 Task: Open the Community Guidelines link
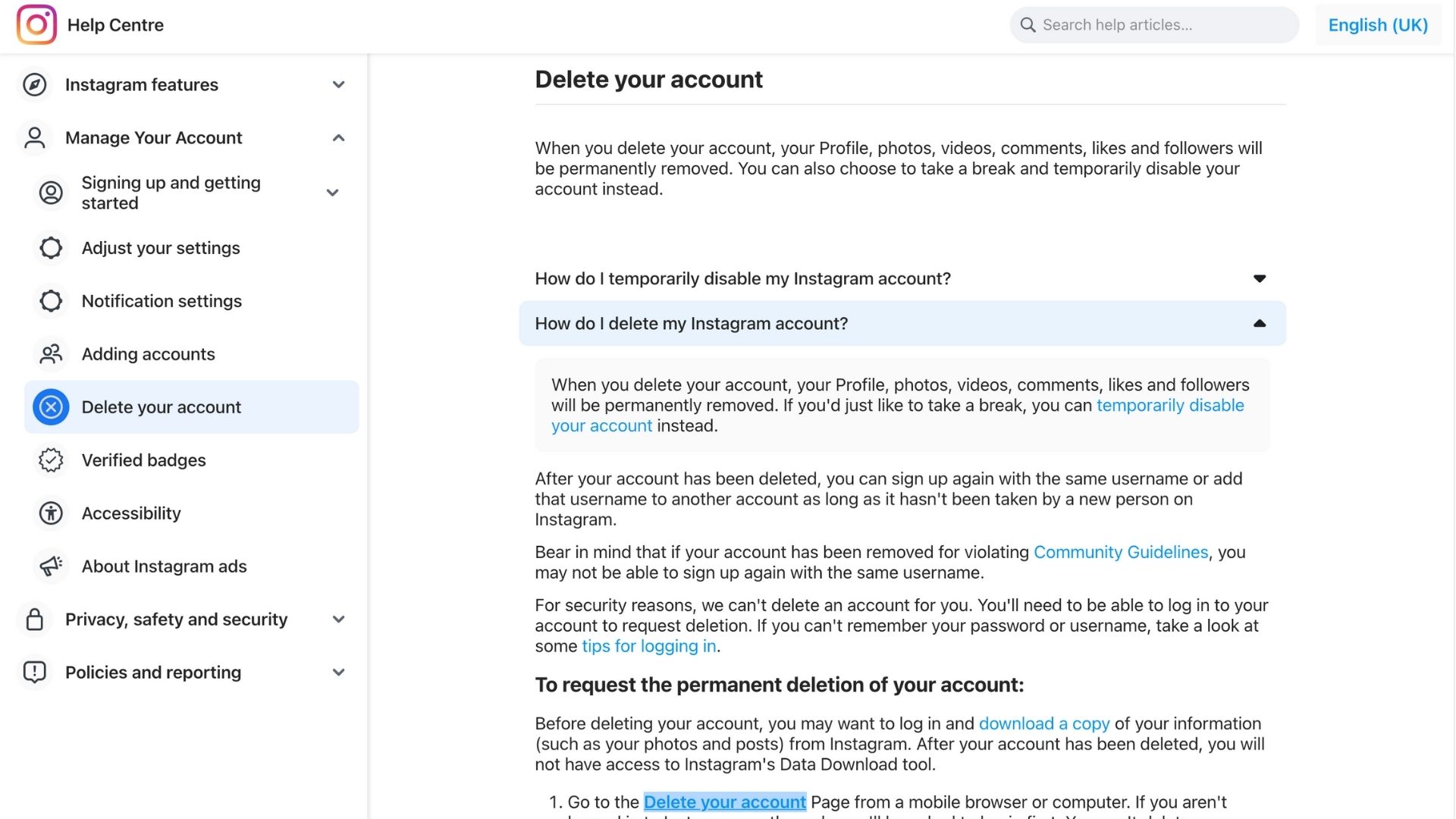coord(1121,552)
